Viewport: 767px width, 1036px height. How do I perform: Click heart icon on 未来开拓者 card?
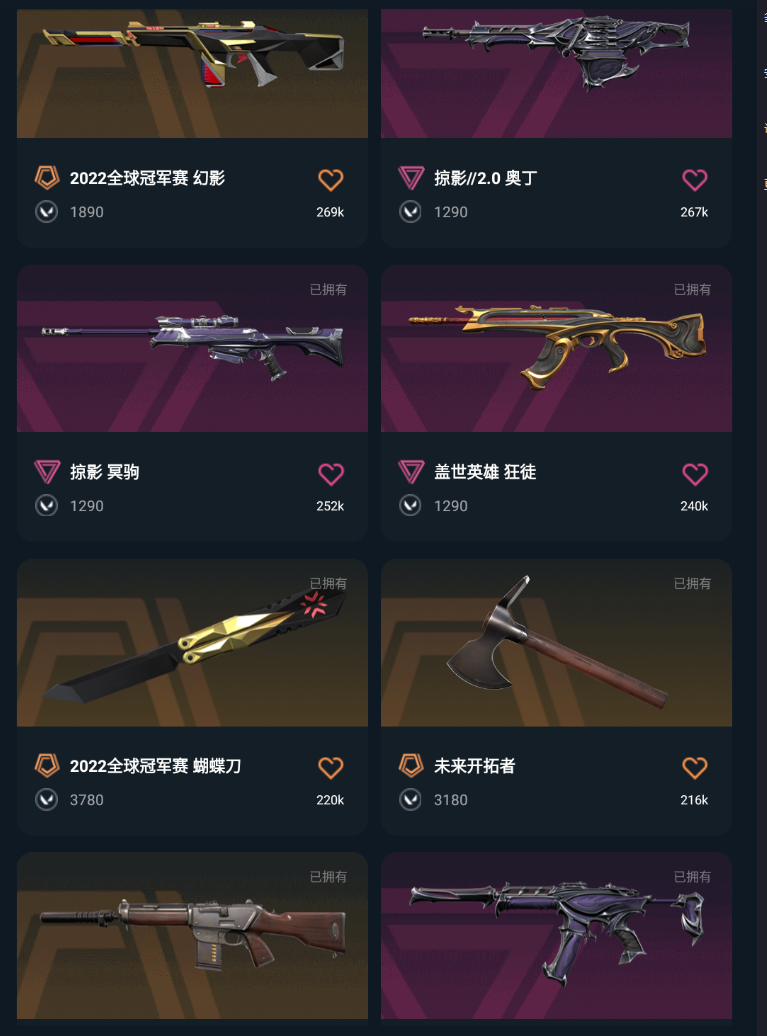[694, 768]
